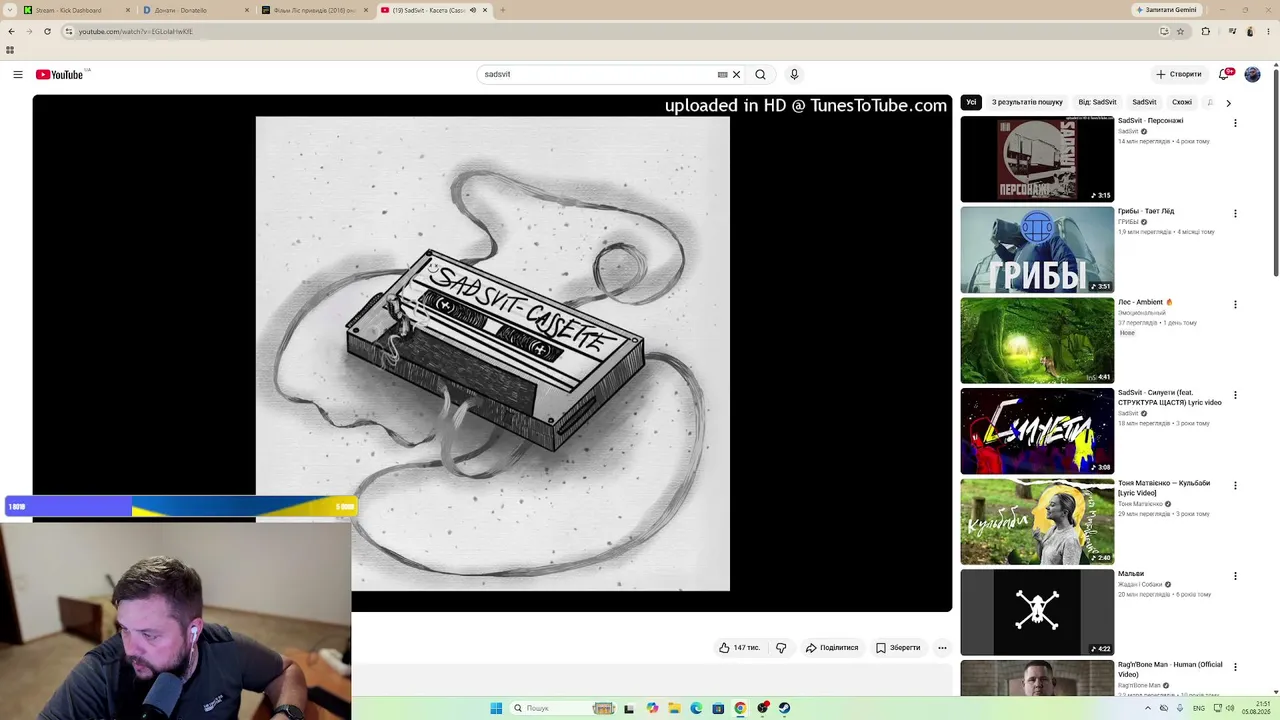
Task: Open options for SadSvit - Персонажі
Action: click(1235, 123)
